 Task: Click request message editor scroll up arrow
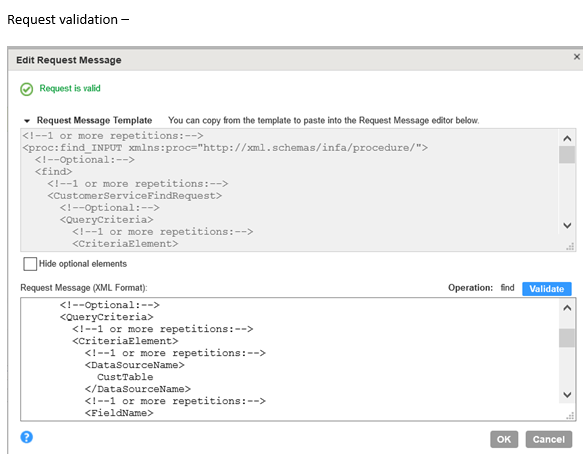pos(567,308)
